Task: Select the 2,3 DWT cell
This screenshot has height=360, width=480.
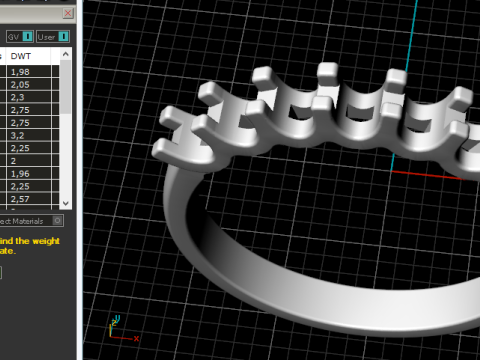Action: (29, 97)
